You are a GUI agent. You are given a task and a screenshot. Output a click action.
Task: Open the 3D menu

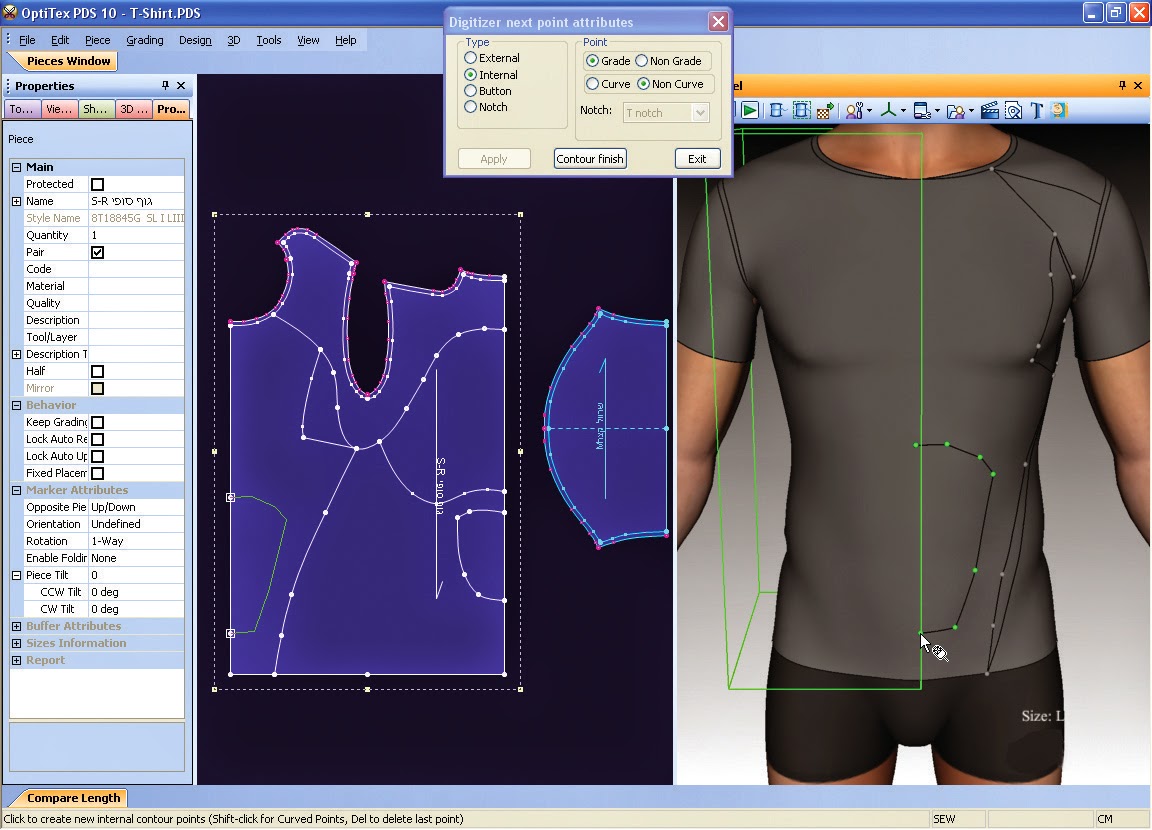coord(234,40)
